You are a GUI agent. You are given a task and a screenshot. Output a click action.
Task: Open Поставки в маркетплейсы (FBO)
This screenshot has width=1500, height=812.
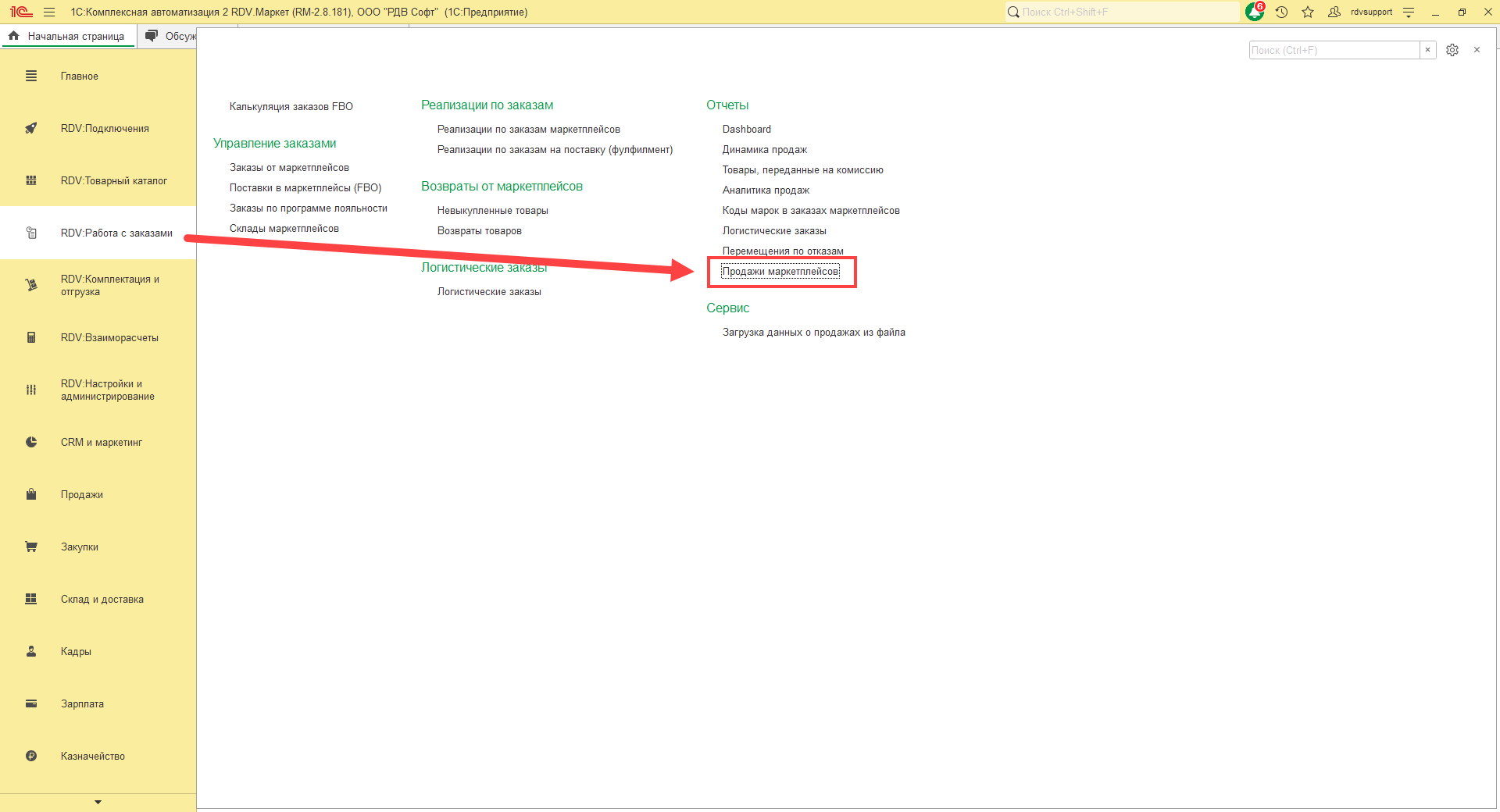305,187
